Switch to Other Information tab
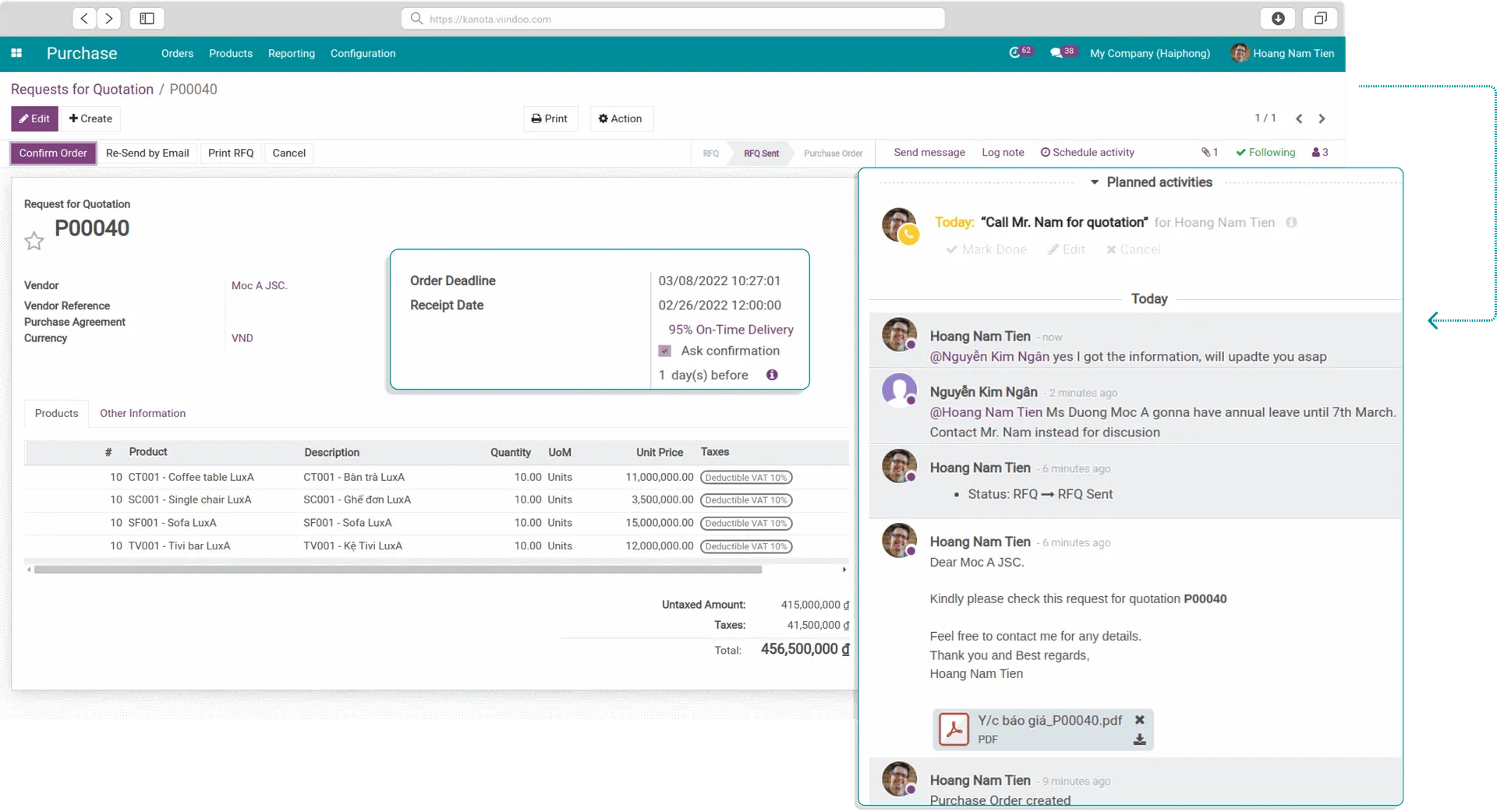The image size is (1497, 812). tap(143, 413)
